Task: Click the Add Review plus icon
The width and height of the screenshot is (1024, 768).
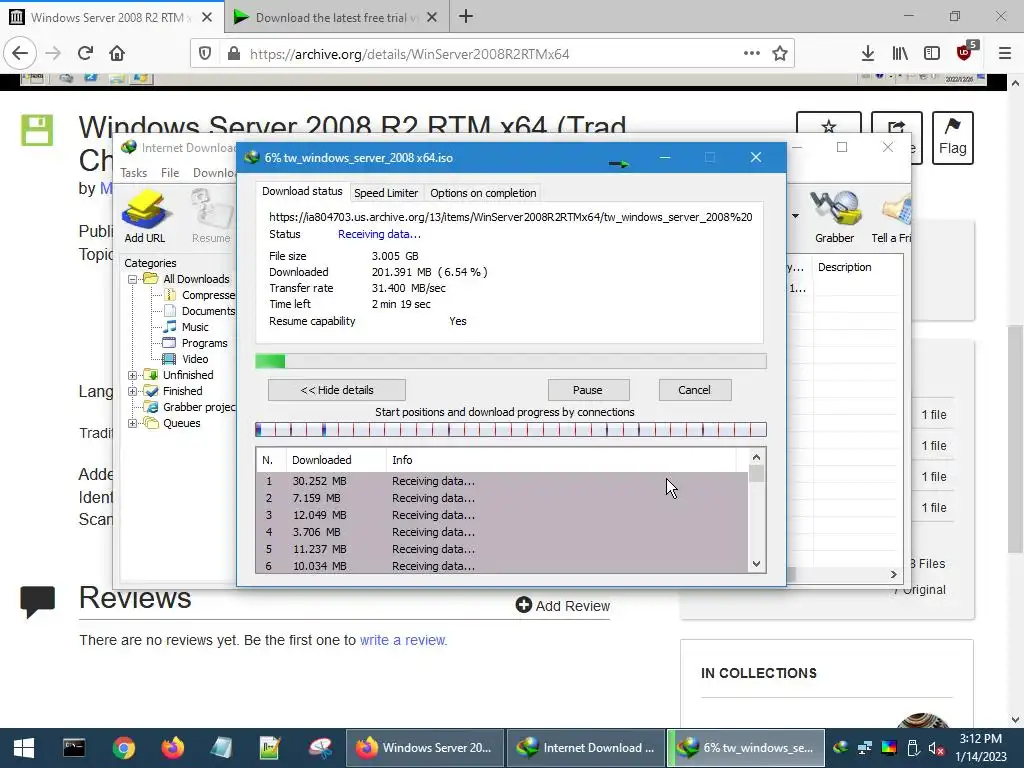Action: point(523,605)
